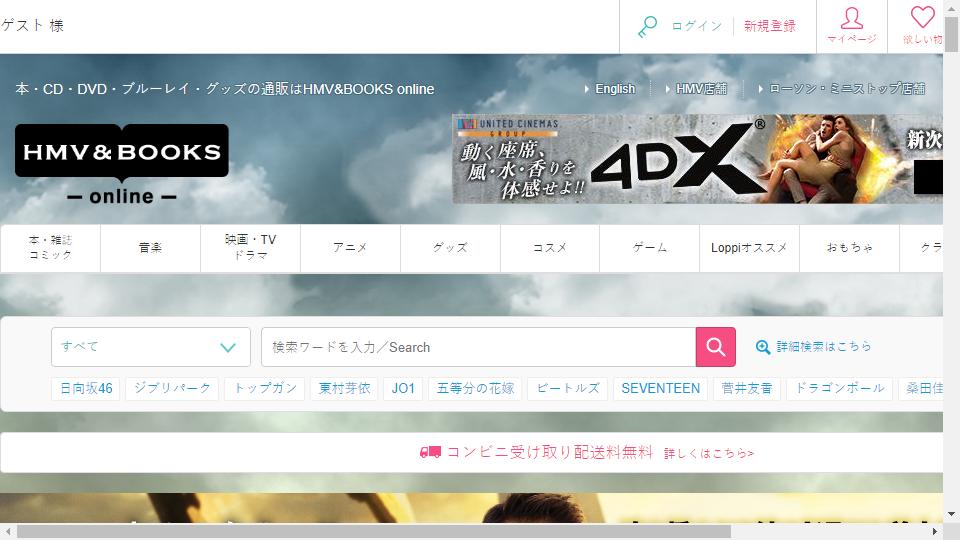Open the Loppiオススメ menu
The image size is (960, 540).
(x=749, y=247)
